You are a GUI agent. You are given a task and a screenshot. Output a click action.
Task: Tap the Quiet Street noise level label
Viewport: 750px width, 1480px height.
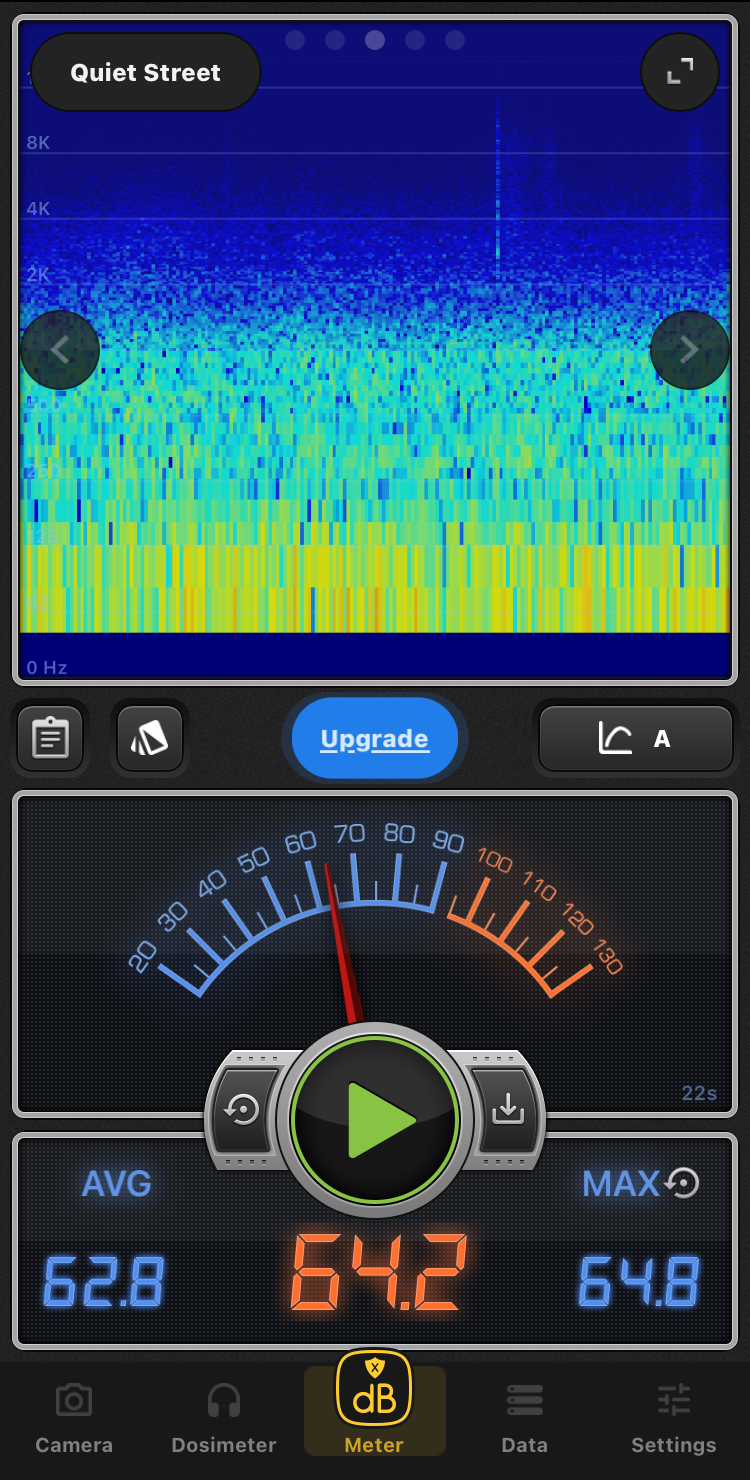146,73
